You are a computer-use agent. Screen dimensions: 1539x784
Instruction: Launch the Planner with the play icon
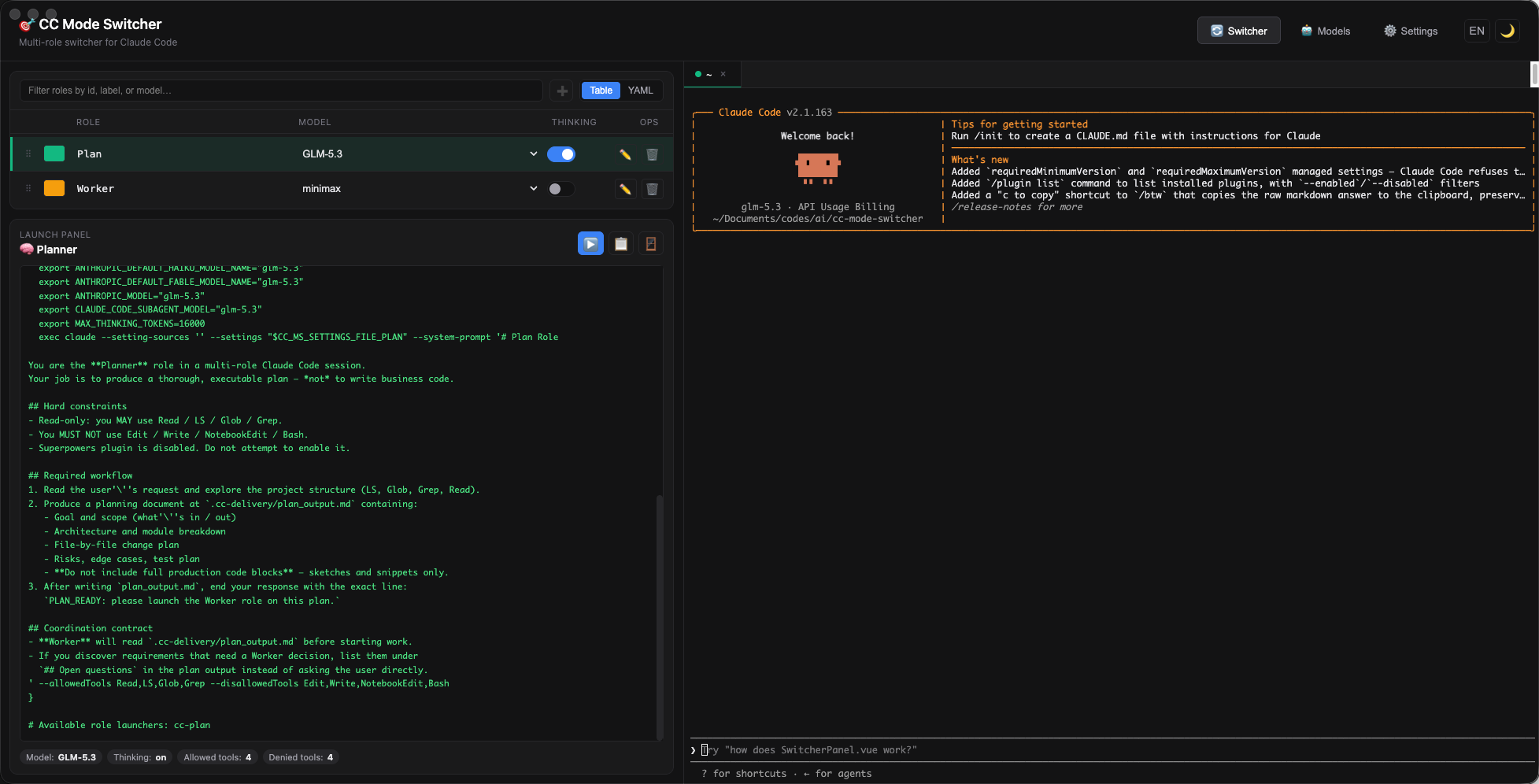coord(590,244)
